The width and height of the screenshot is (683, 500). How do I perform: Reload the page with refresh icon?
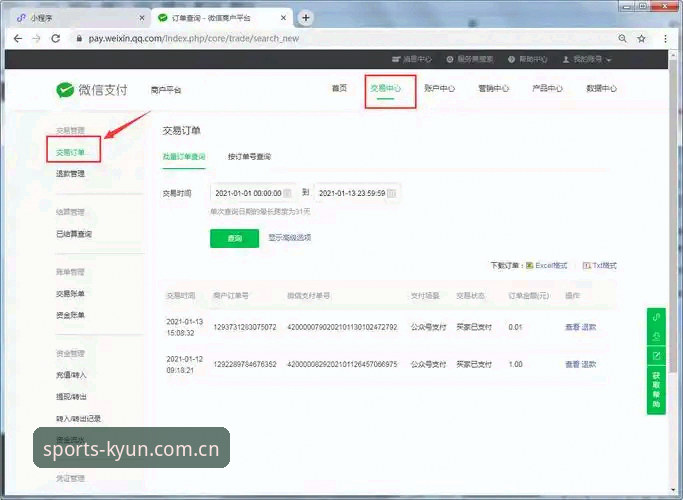click(x=55, y=38)
